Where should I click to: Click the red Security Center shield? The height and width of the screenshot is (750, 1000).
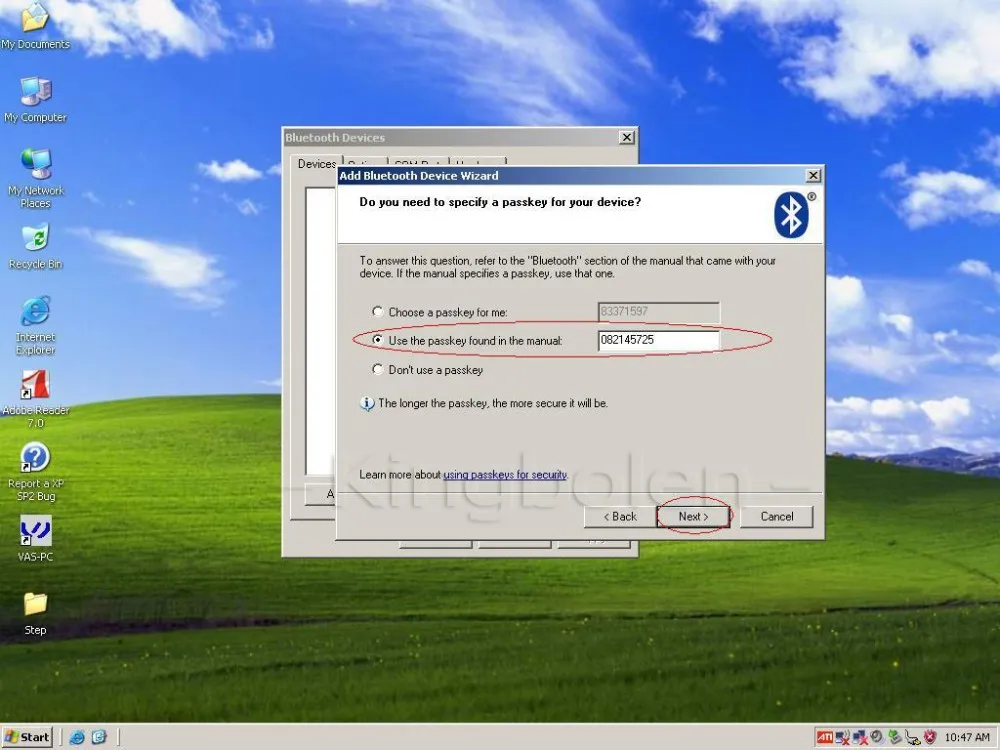[x=930, y=737]
